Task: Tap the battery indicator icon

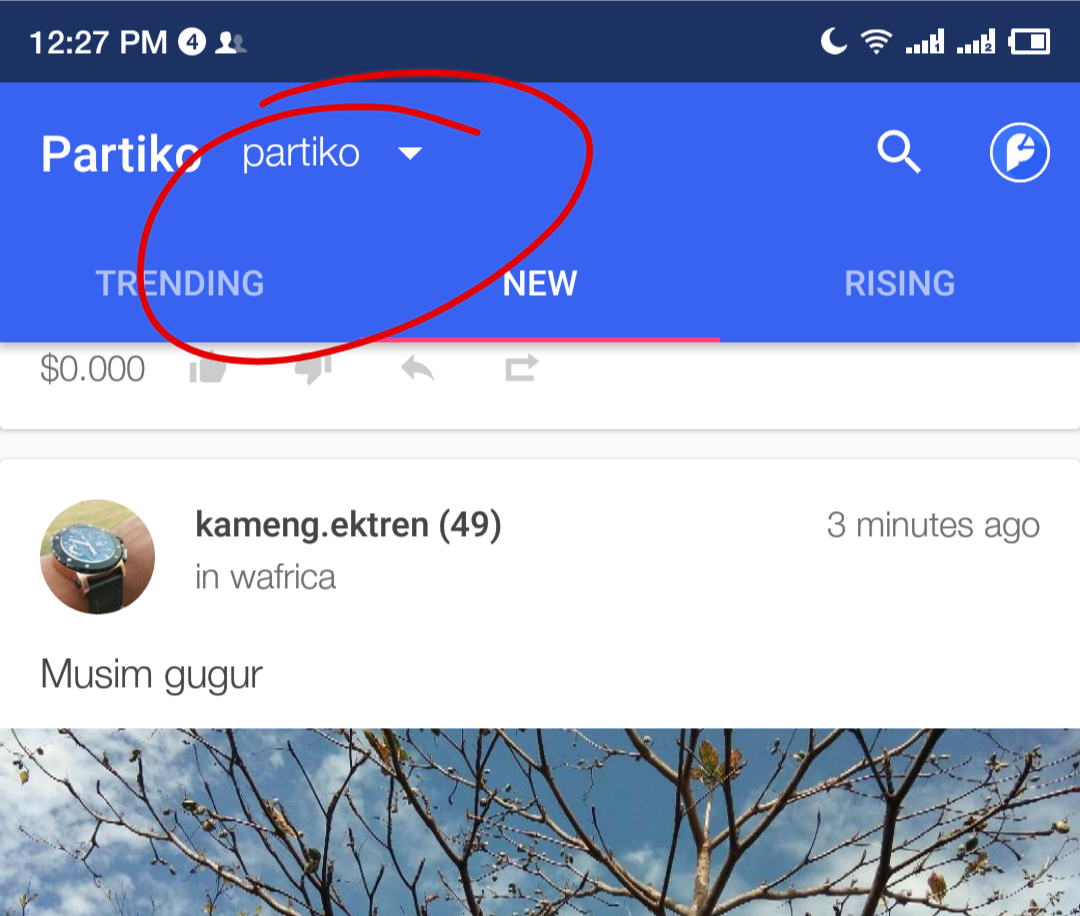Action: pyautogui.click(x=1029, y=41)
